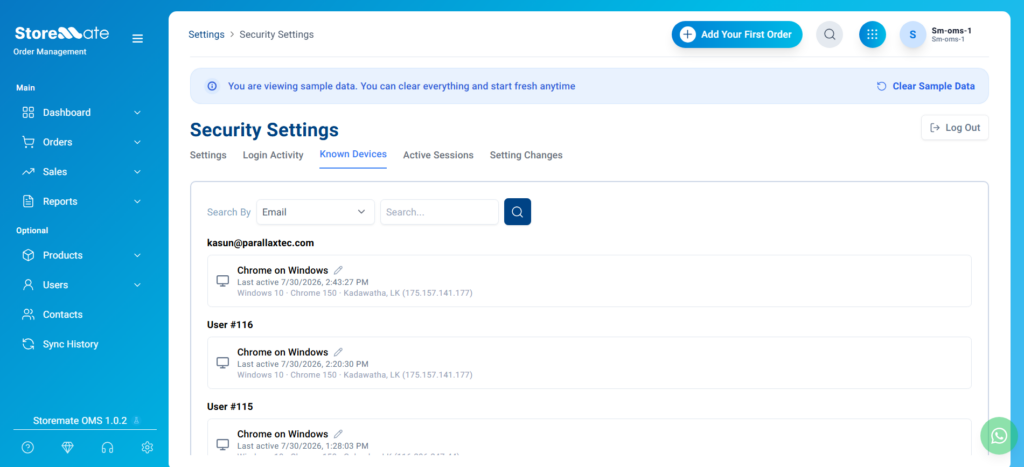This screenshot has width=1024, height=467.
Task: Click the Storemate logo
Action: (x=62, y=33)
